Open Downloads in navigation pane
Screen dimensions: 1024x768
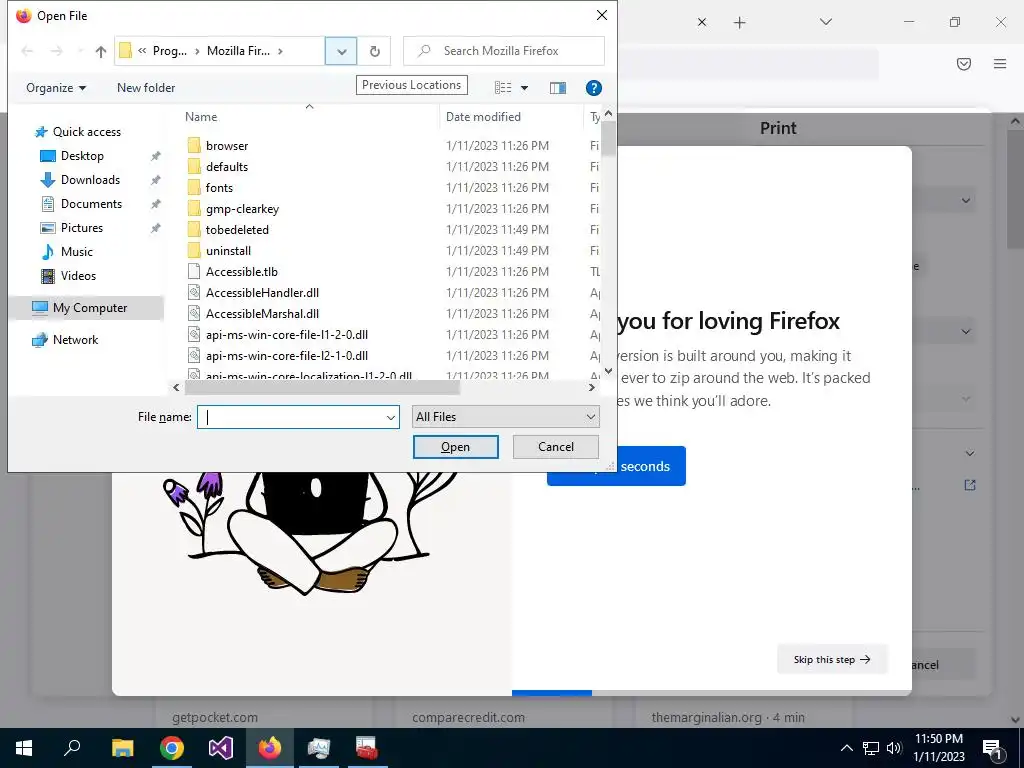pos(90,180)
